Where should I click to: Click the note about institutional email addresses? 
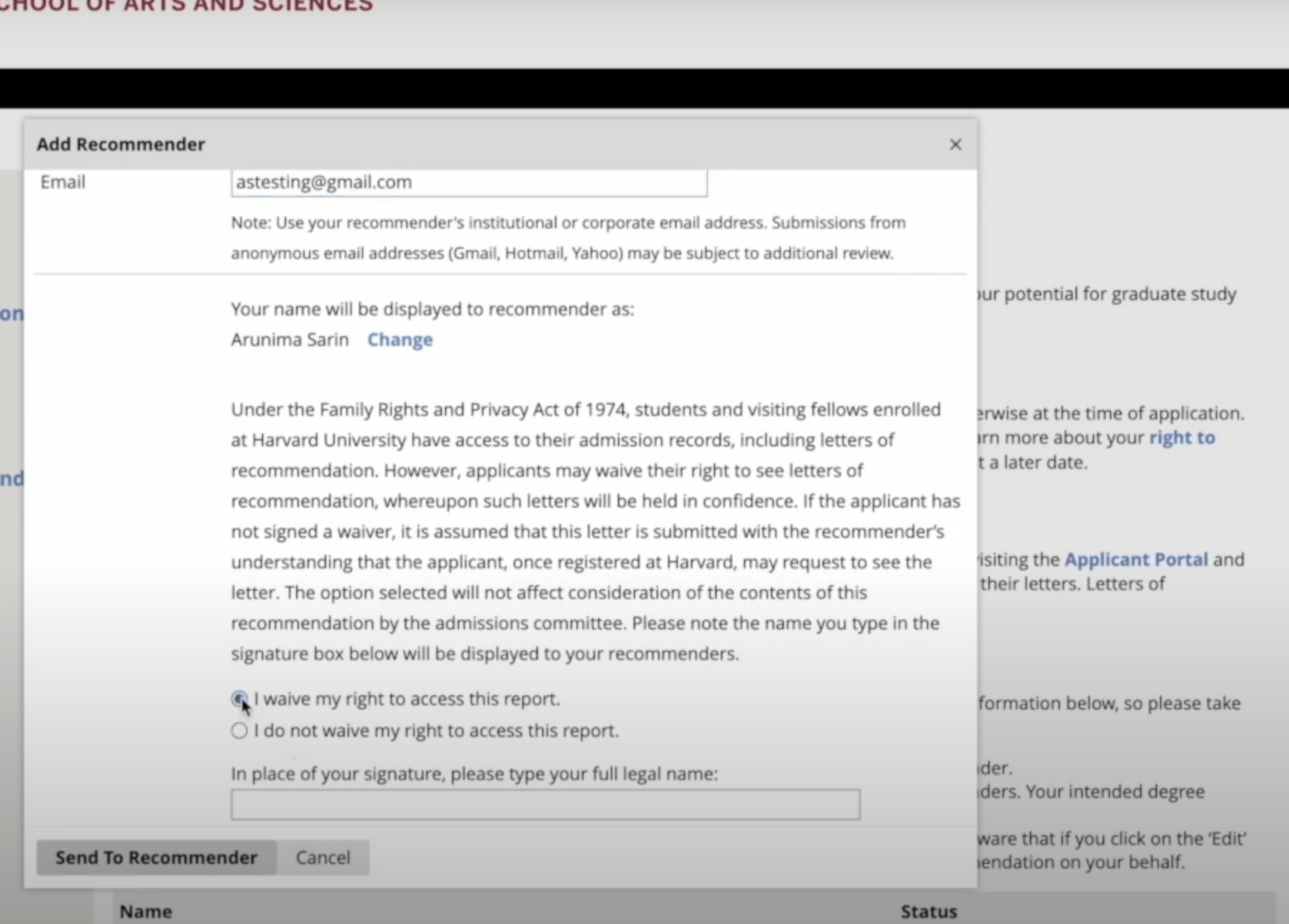pos(568,238)
